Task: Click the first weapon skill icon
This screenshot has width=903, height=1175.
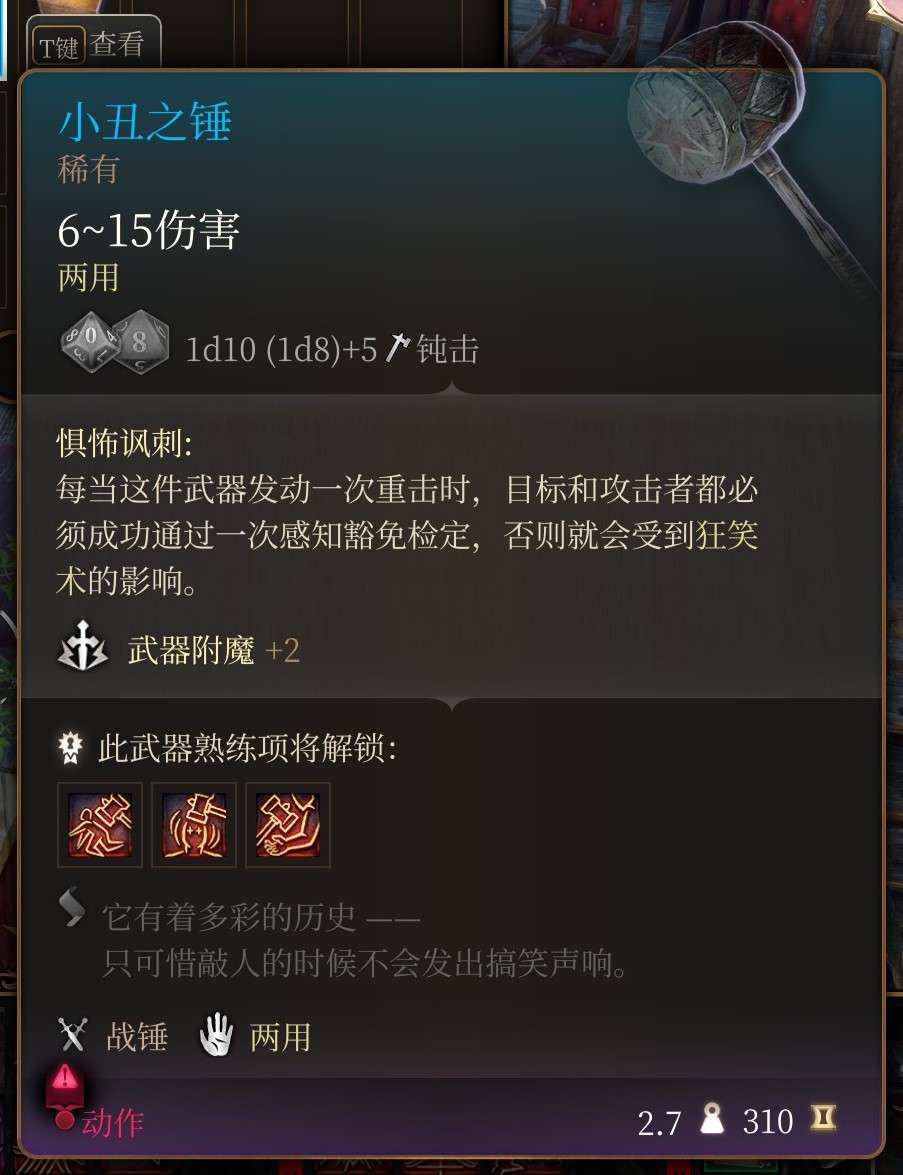Action: tap(100, 825)
